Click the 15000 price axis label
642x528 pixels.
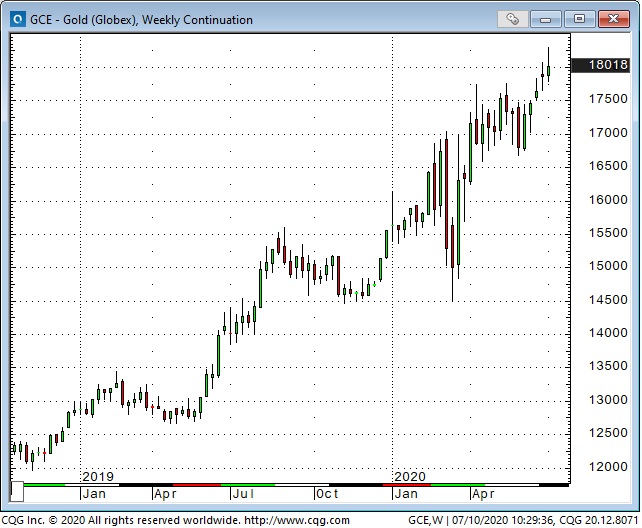[608, 266]
